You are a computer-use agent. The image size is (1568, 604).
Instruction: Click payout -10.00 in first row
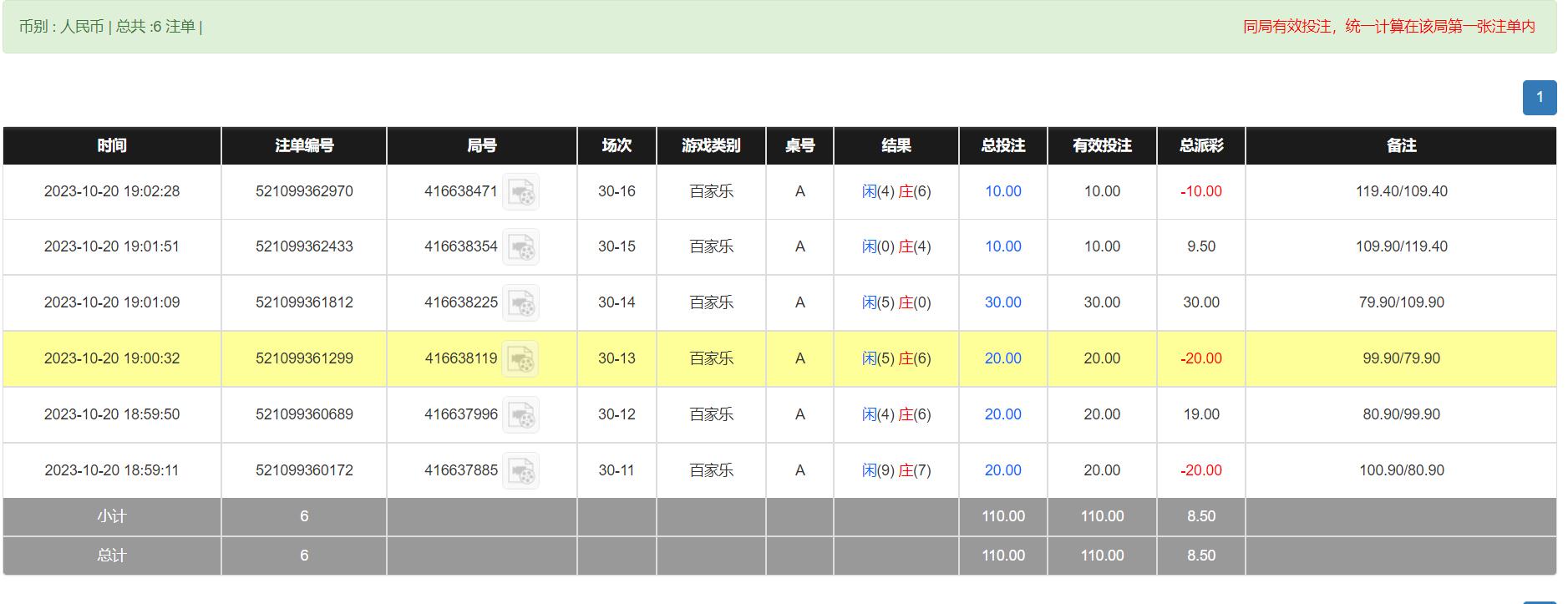[1201, 191]
